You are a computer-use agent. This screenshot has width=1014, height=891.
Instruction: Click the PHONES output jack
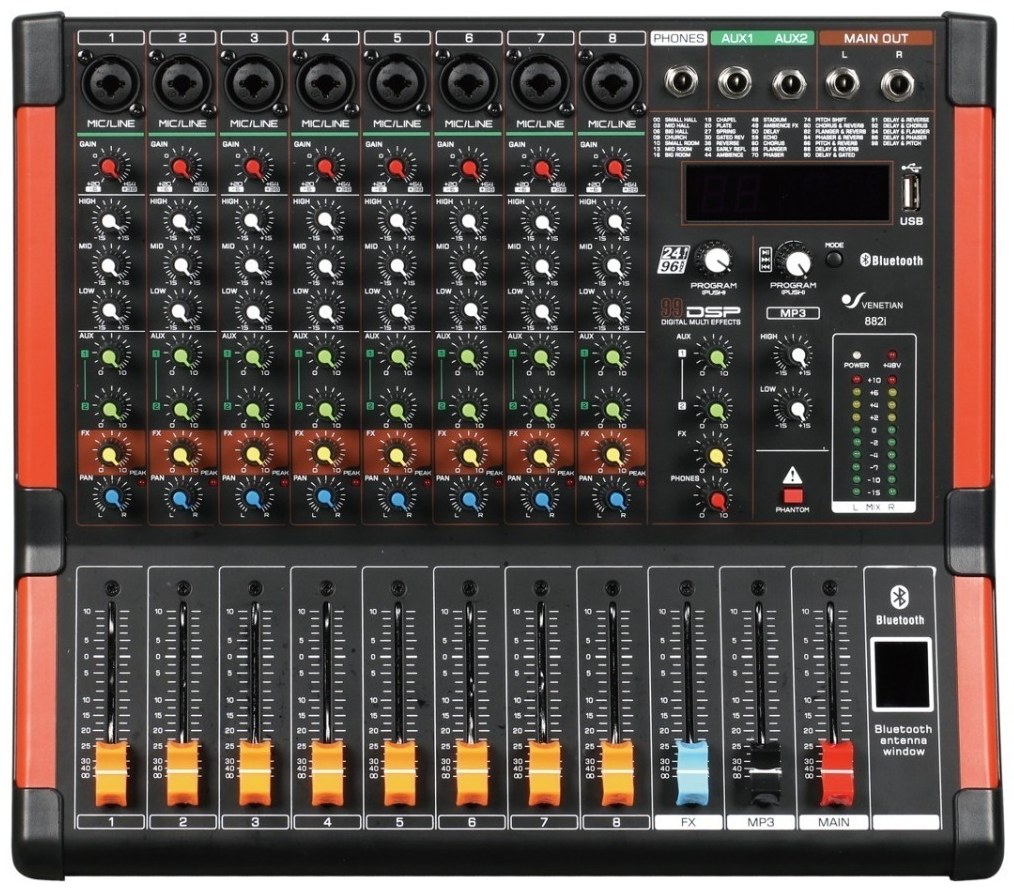pyautogui.click(x=680, y=82)
